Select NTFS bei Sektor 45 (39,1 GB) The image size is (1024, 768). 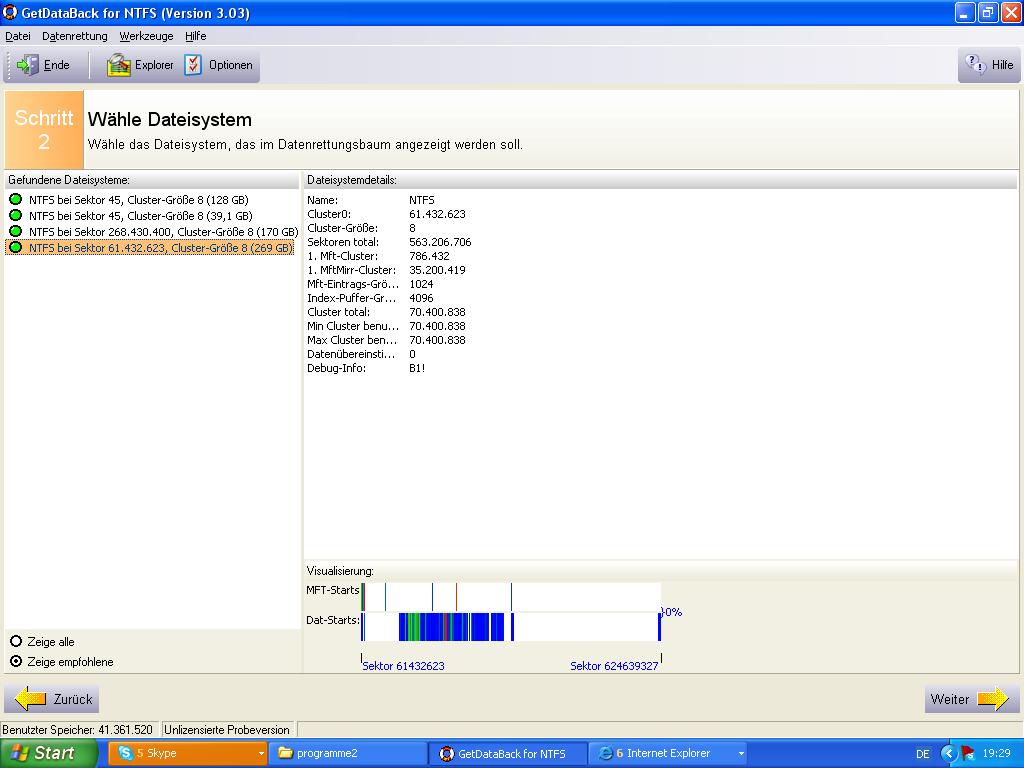click(x=140, y=216)
